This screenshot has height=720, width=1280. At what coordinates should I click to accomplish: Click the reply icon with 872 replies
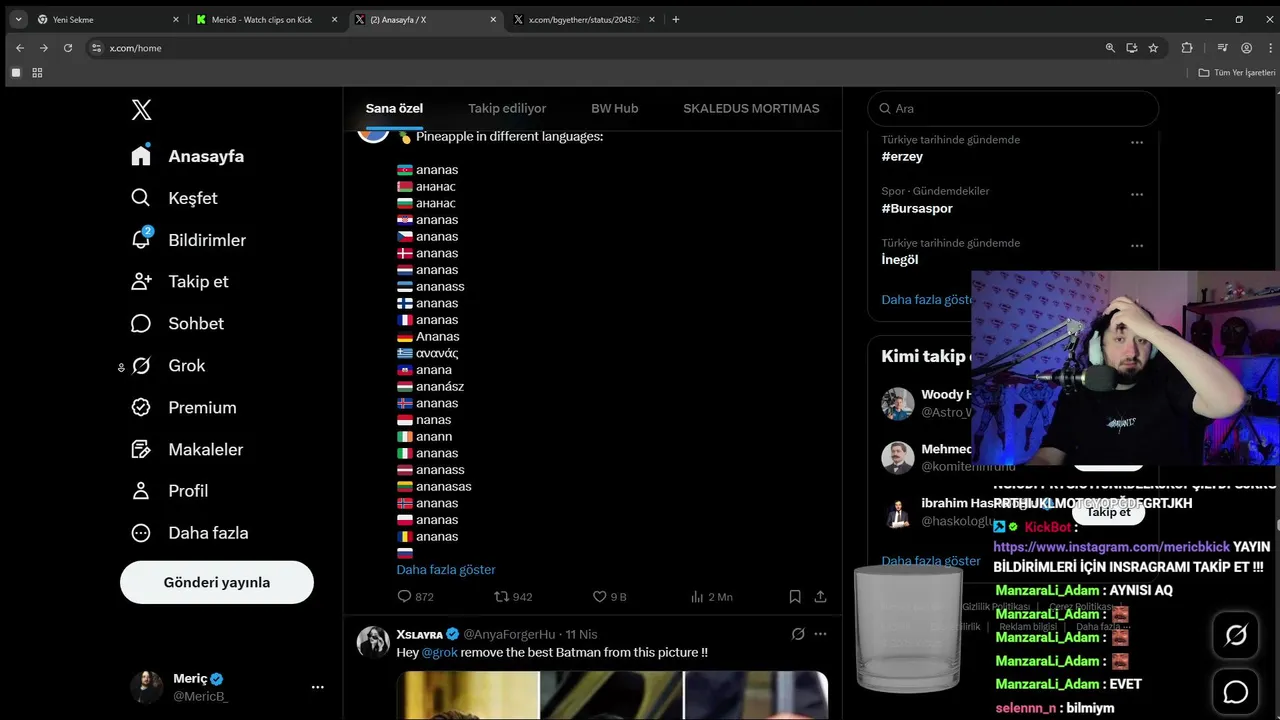click(404, 596)
